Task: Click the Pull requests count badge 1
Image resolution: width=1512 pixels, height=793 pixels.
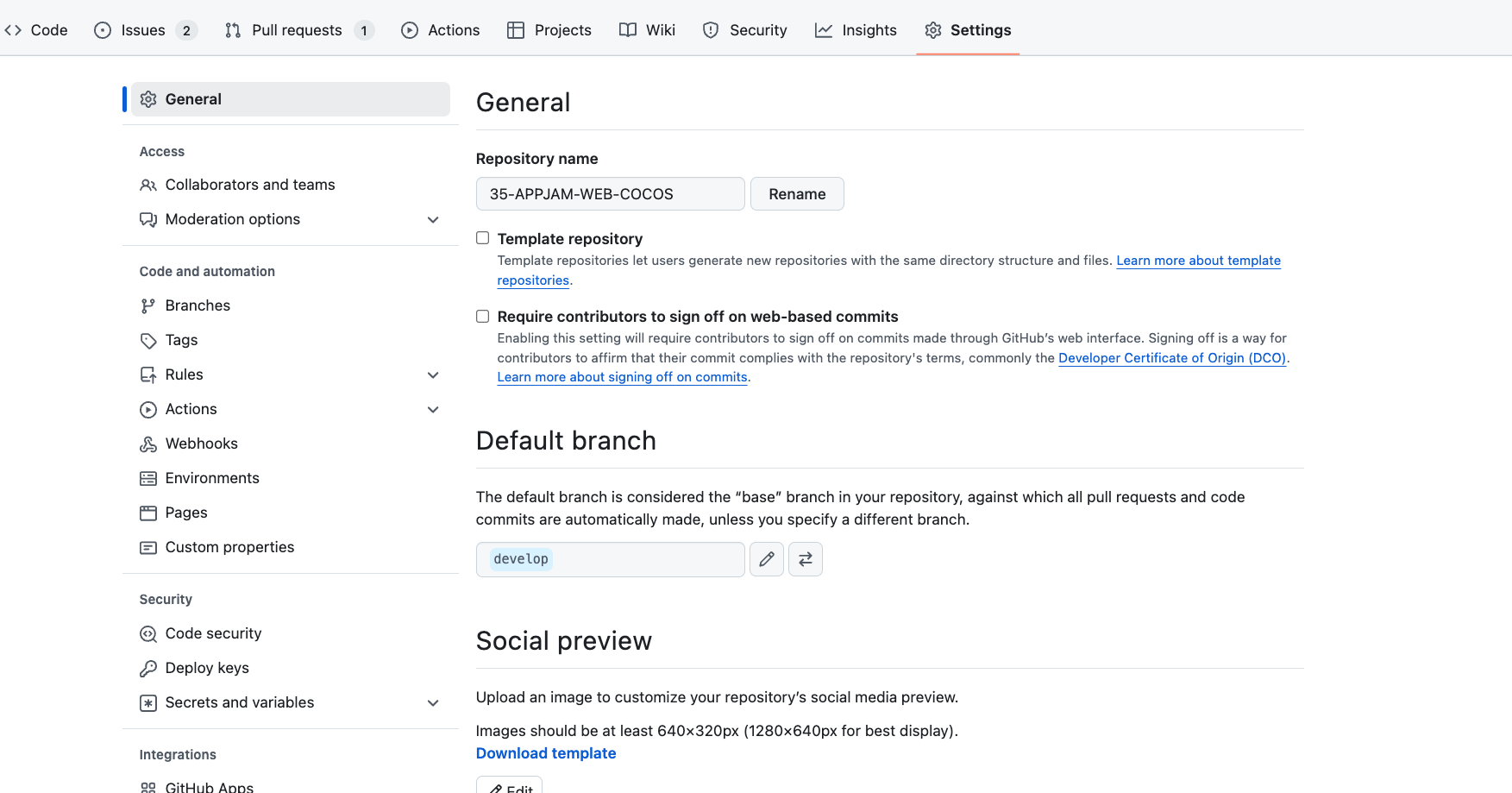Action: pos(364,31)
